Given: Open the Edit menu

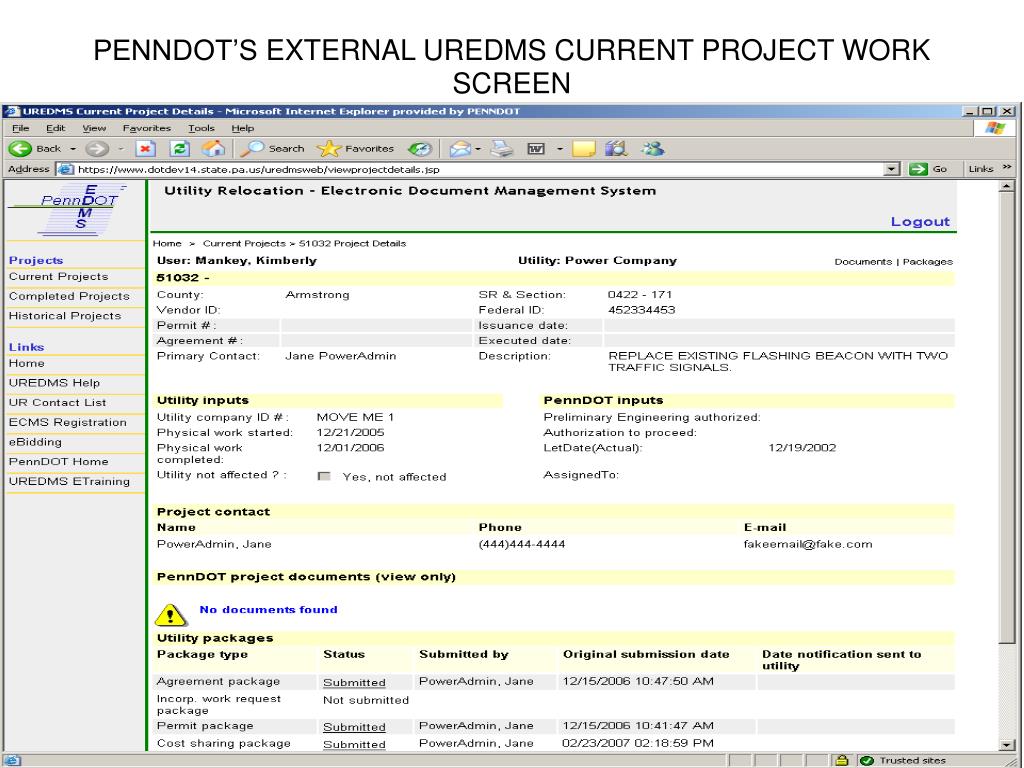Looking at the screenshot, I should (56, 128).
